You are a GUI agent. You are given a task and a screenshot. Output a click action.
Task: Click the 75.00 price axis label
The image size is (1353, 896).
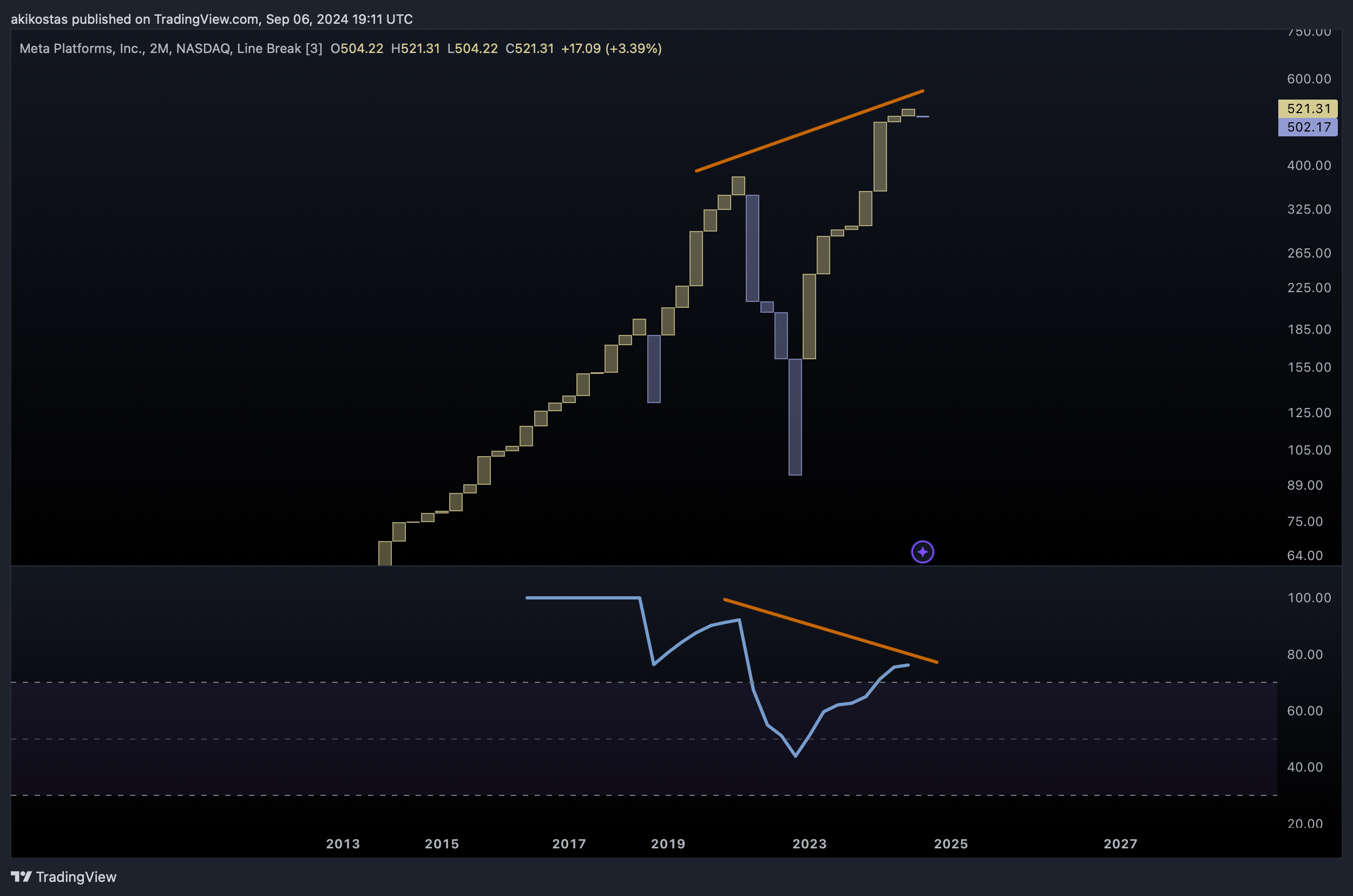(x=1305, y=521)
